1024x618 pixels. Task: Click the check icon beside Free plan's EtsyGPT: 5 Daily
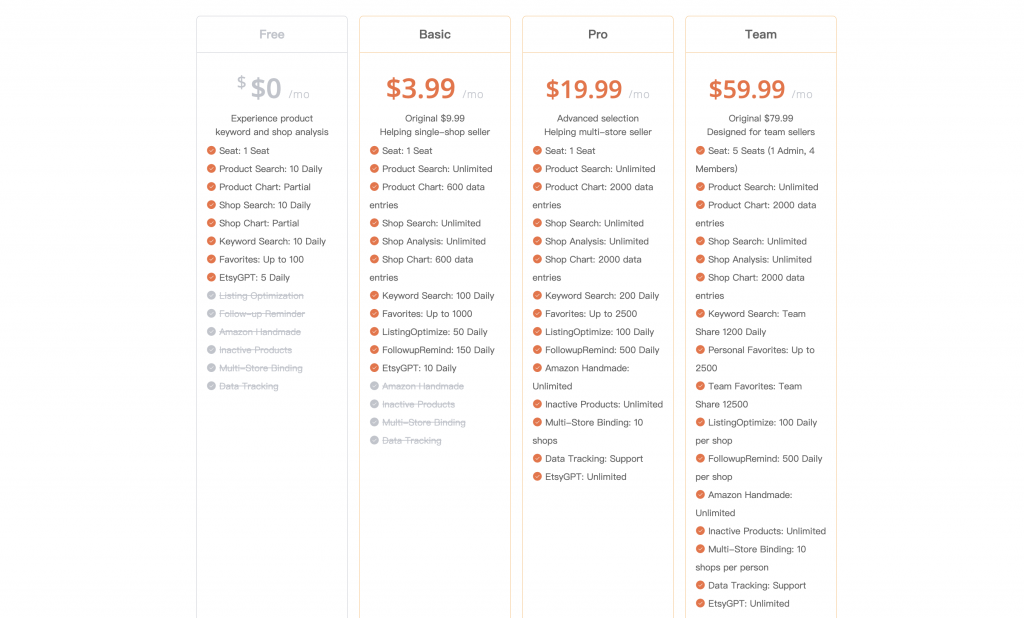point(211,278)
